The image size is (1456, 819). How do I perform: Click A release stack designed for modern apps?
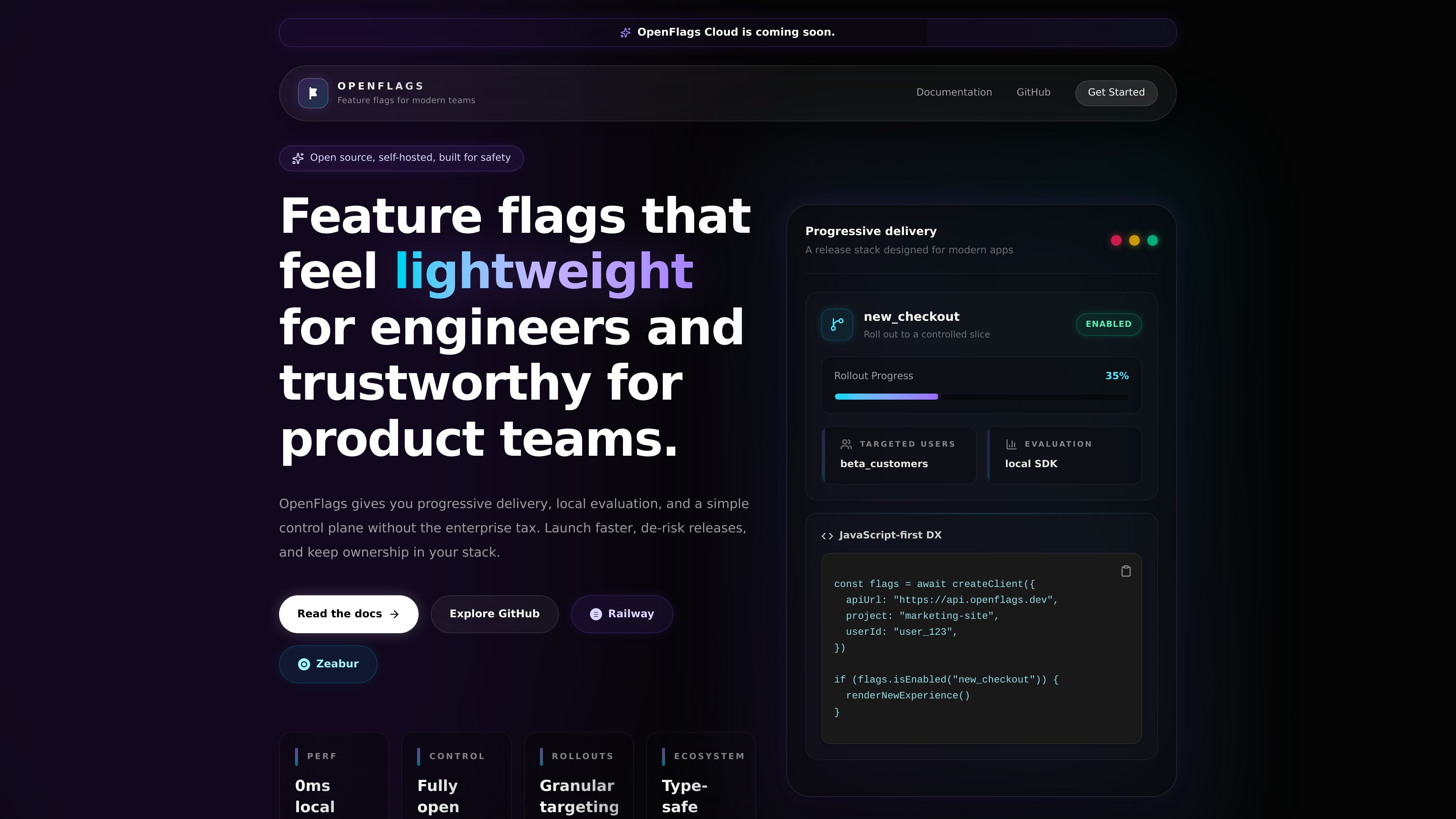coord(909,250)
